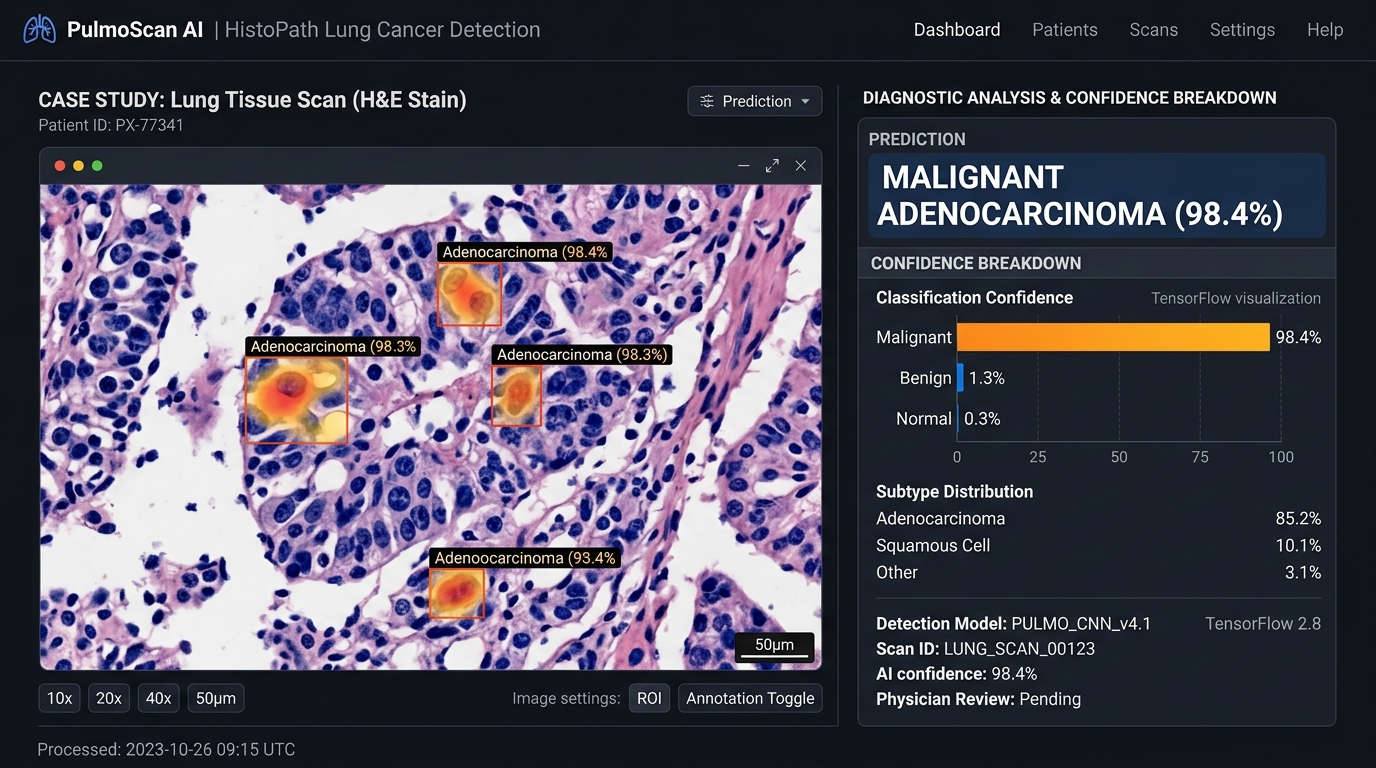Image resolution: width=1376 pixels, height=768 pixels.
Task: Click the red dot in viewer title bar
Action: (x=60, y=166)
